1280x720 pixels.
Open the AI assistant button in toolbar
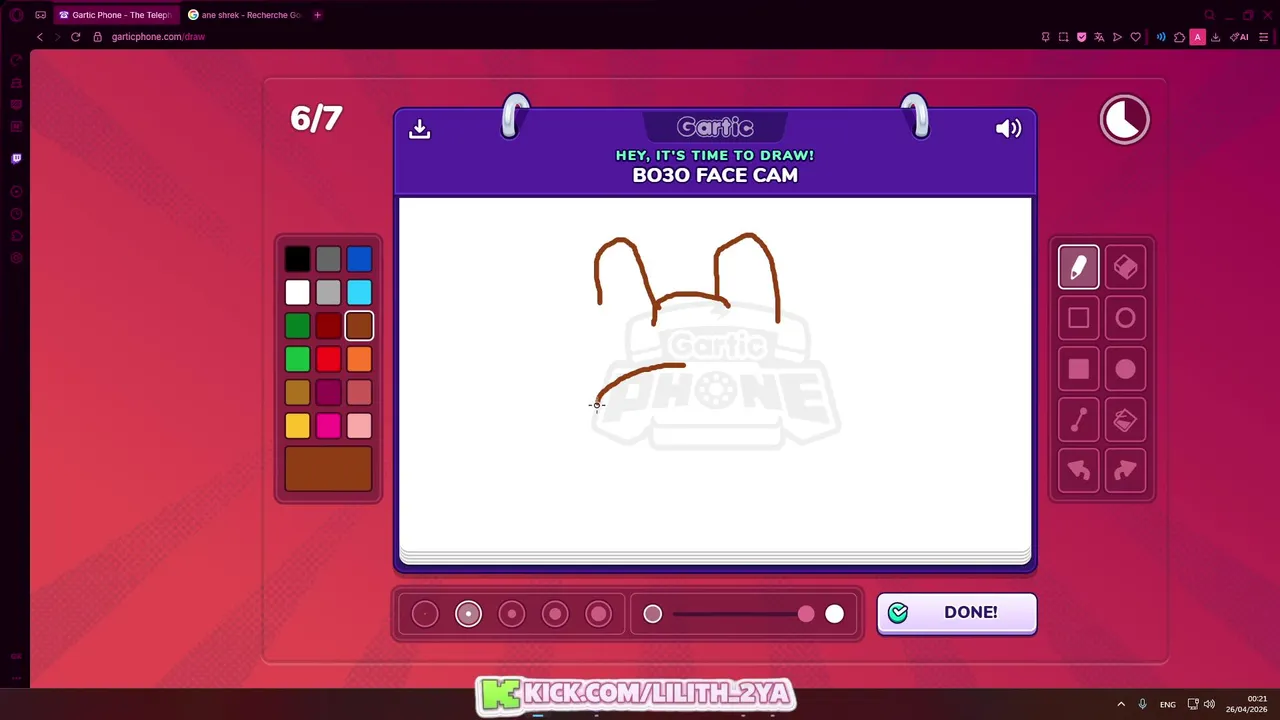1239,37
